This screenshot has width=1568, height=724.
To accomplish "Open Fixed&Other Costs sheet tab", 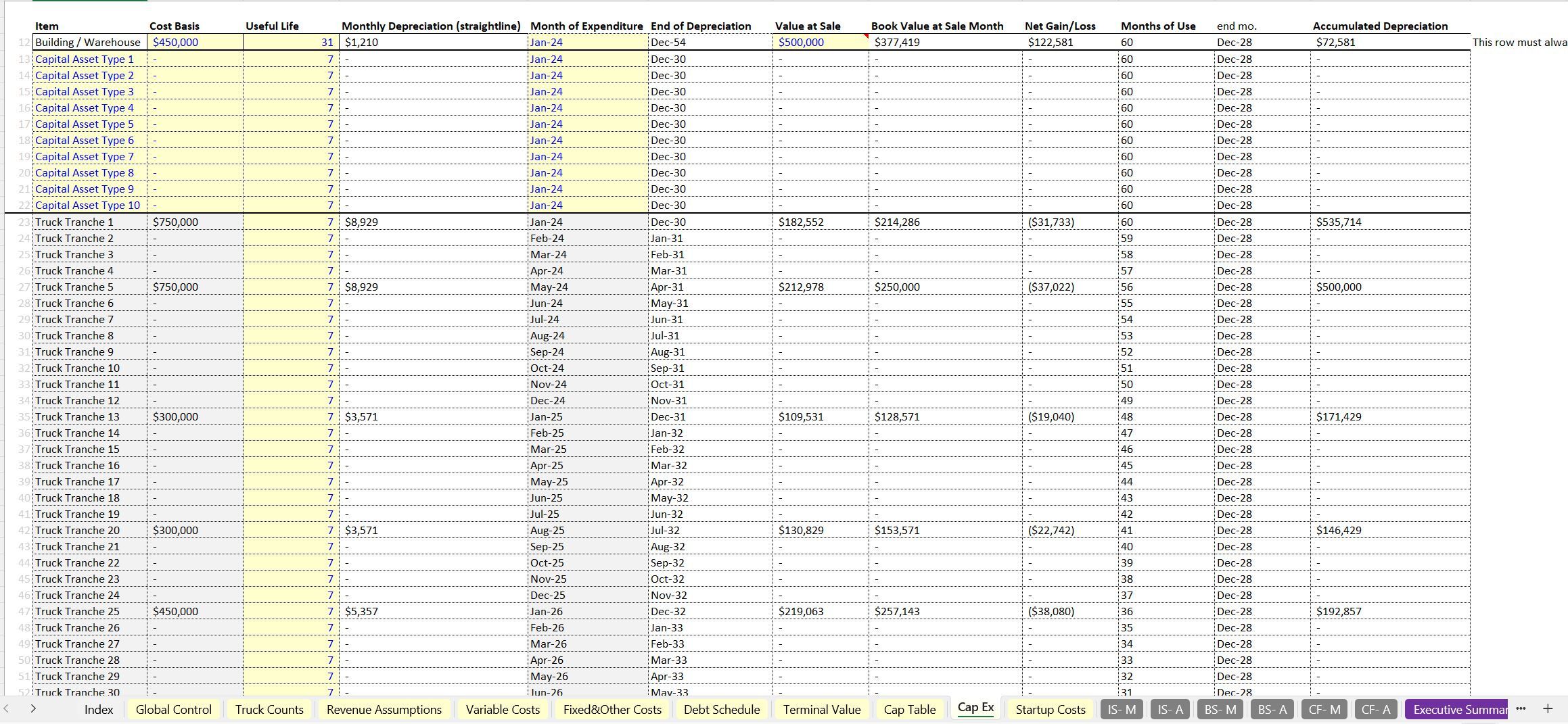I will point(612,709).
